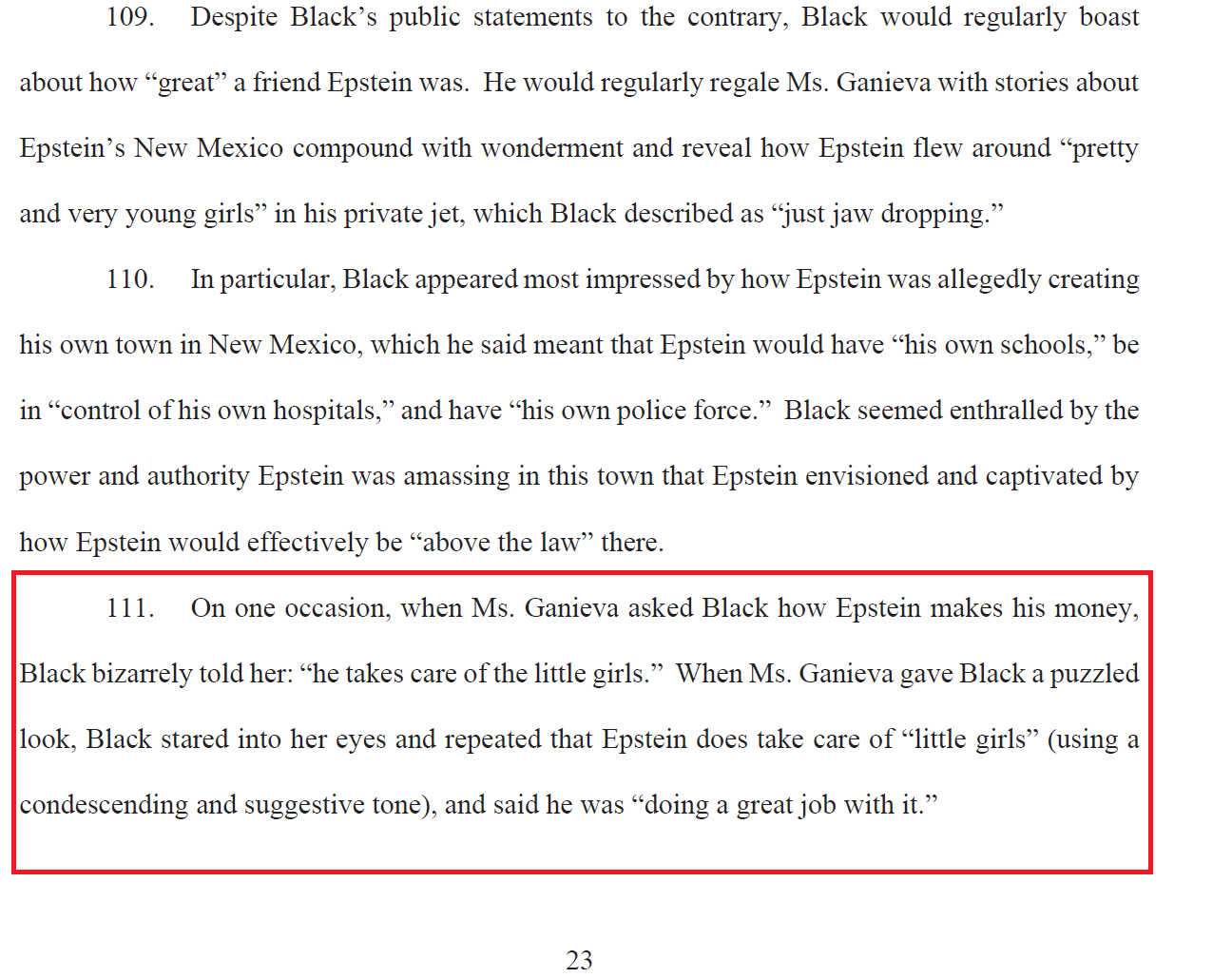Image resolution: width=1232 pixels, height=978 pixels.
Task: Click the quote "above the law"
Action: pyautogui.click(x=501, y=543)
